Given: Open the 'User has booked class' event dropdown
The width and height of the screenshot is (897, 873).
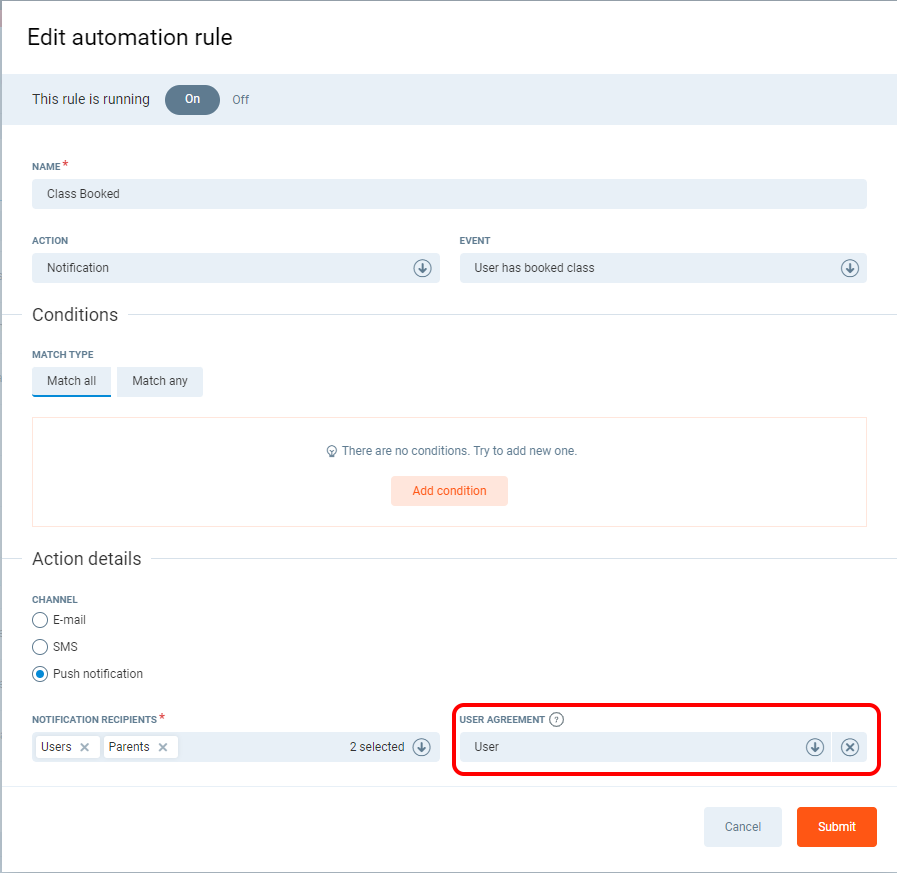Looking at the screenshot, I should 650,268.
